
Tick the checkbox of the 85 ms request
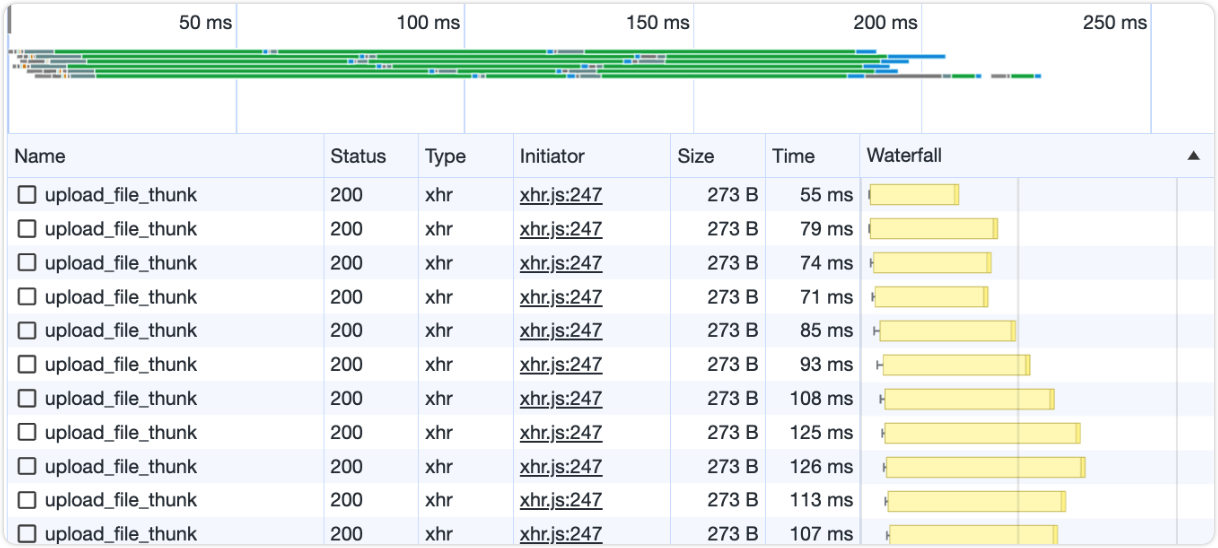[27, 330]
